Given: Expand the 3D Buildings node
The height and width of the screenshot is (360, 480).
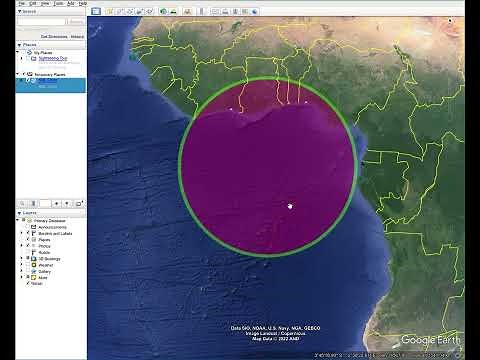Looking at the screenshot, I should (x=22, y=259).
